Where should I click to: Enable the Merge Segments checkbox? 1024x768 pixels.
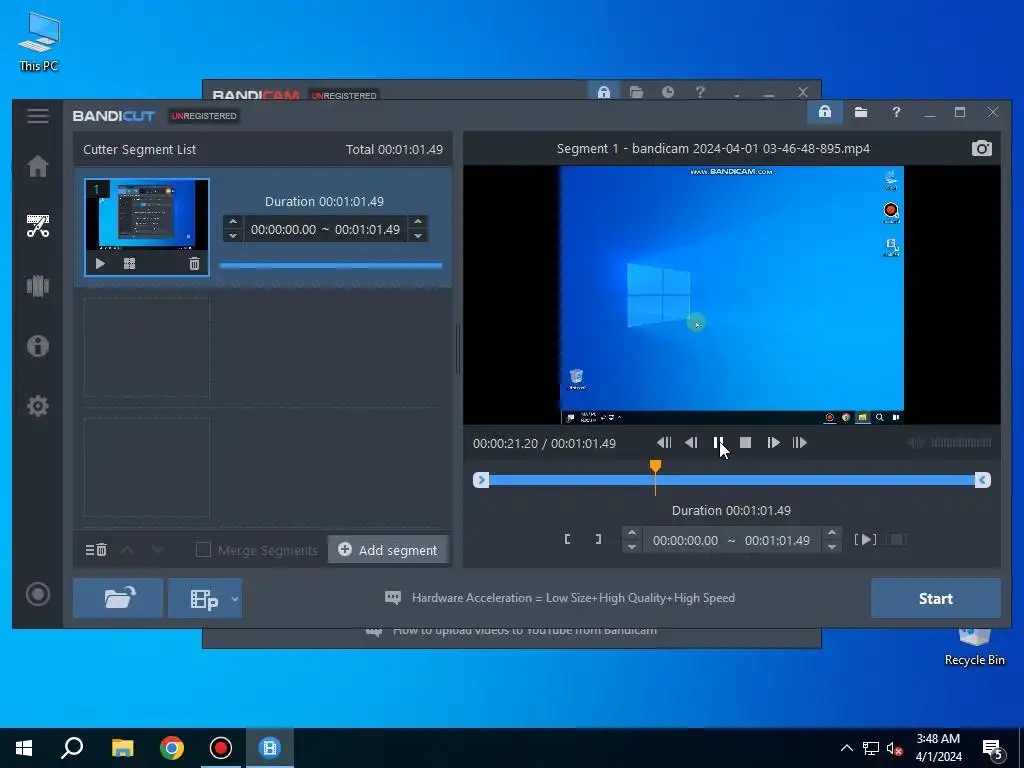pos(203,550)
